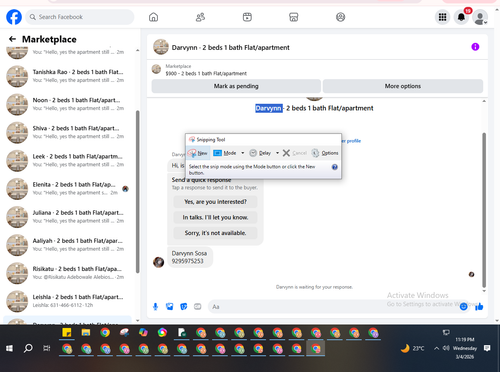Click Cancel in Snipping Tool
Viewport: 500px width, 372px height.
(x=295, y=153)
